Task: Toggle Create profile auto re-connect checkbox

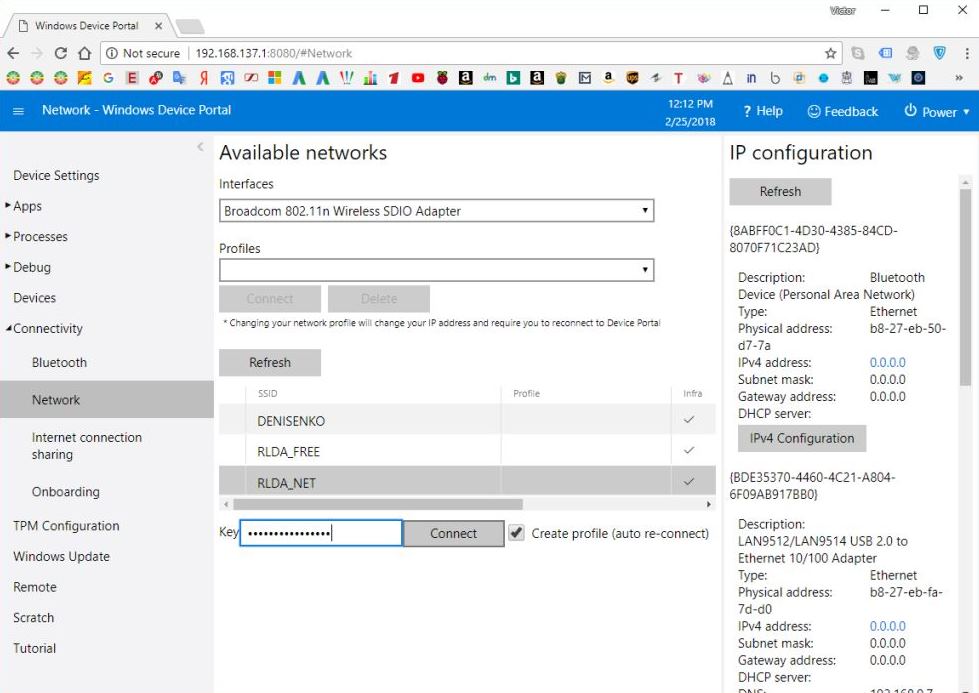Action: (x=516, y=533)
